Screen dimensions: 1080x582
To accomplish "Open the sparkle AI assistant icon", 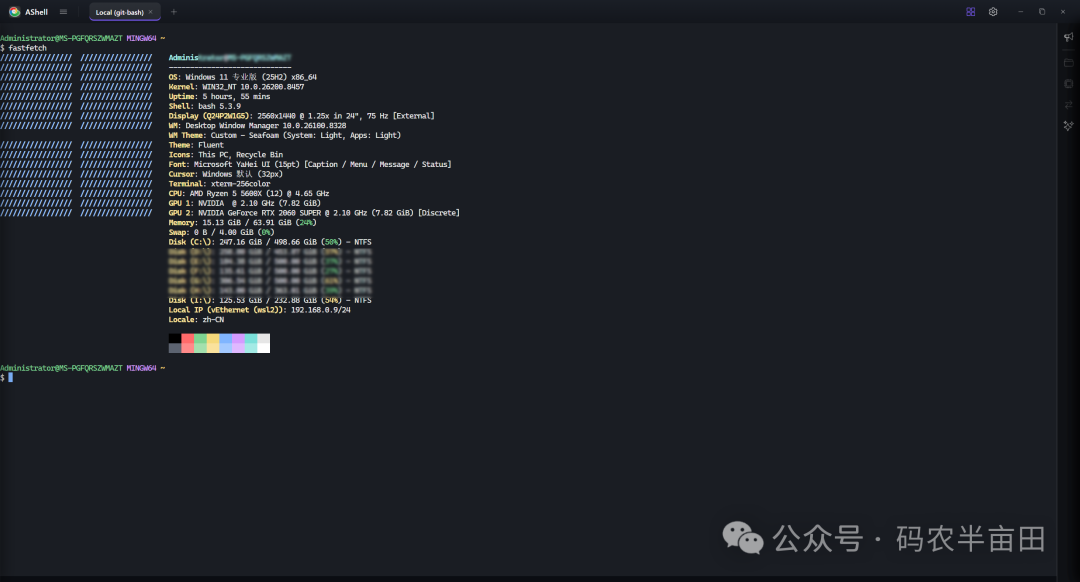I will tap(1068, 126).
